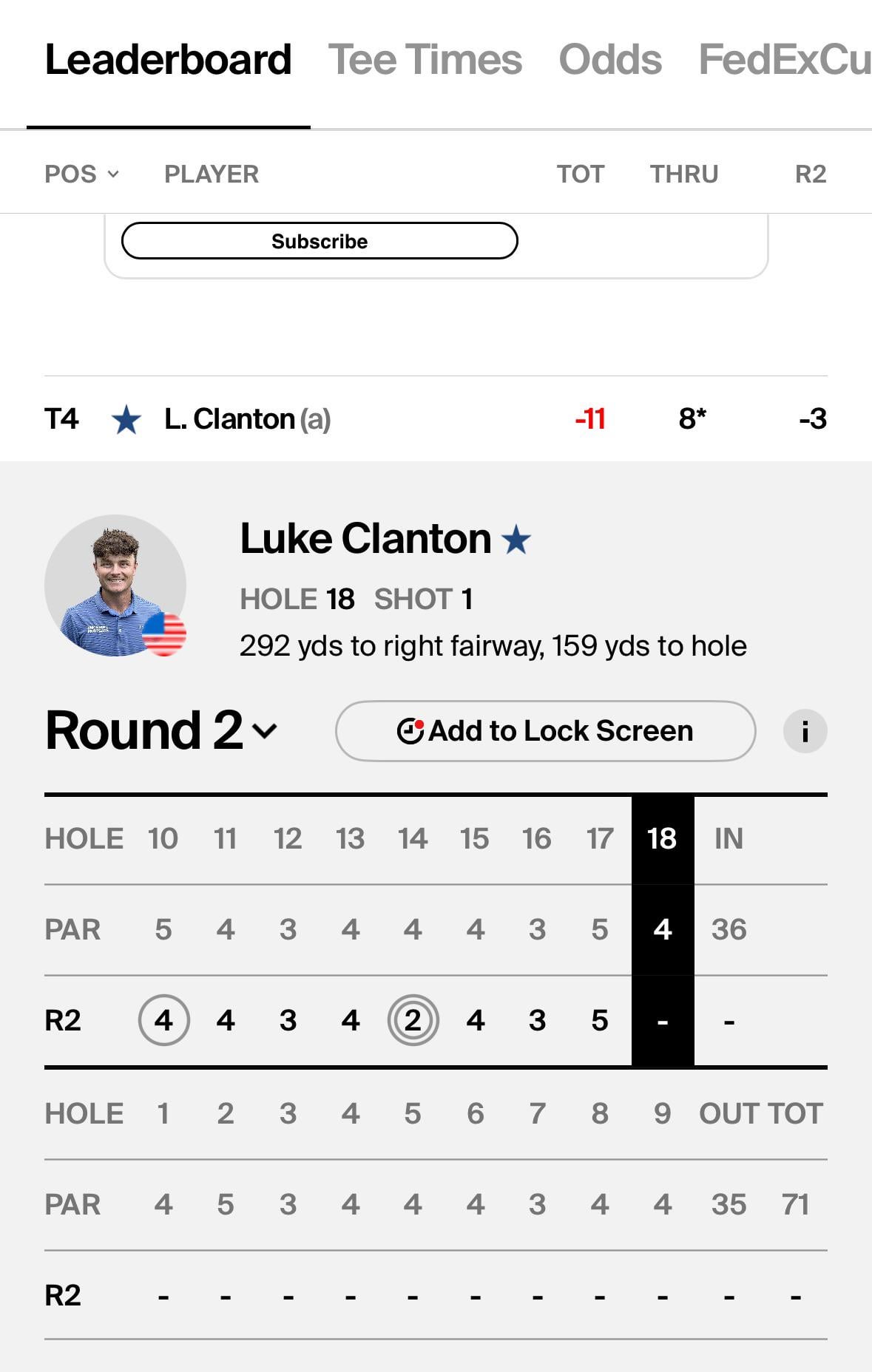Toggle favorite star beside Luke Clanton heading

516,540
